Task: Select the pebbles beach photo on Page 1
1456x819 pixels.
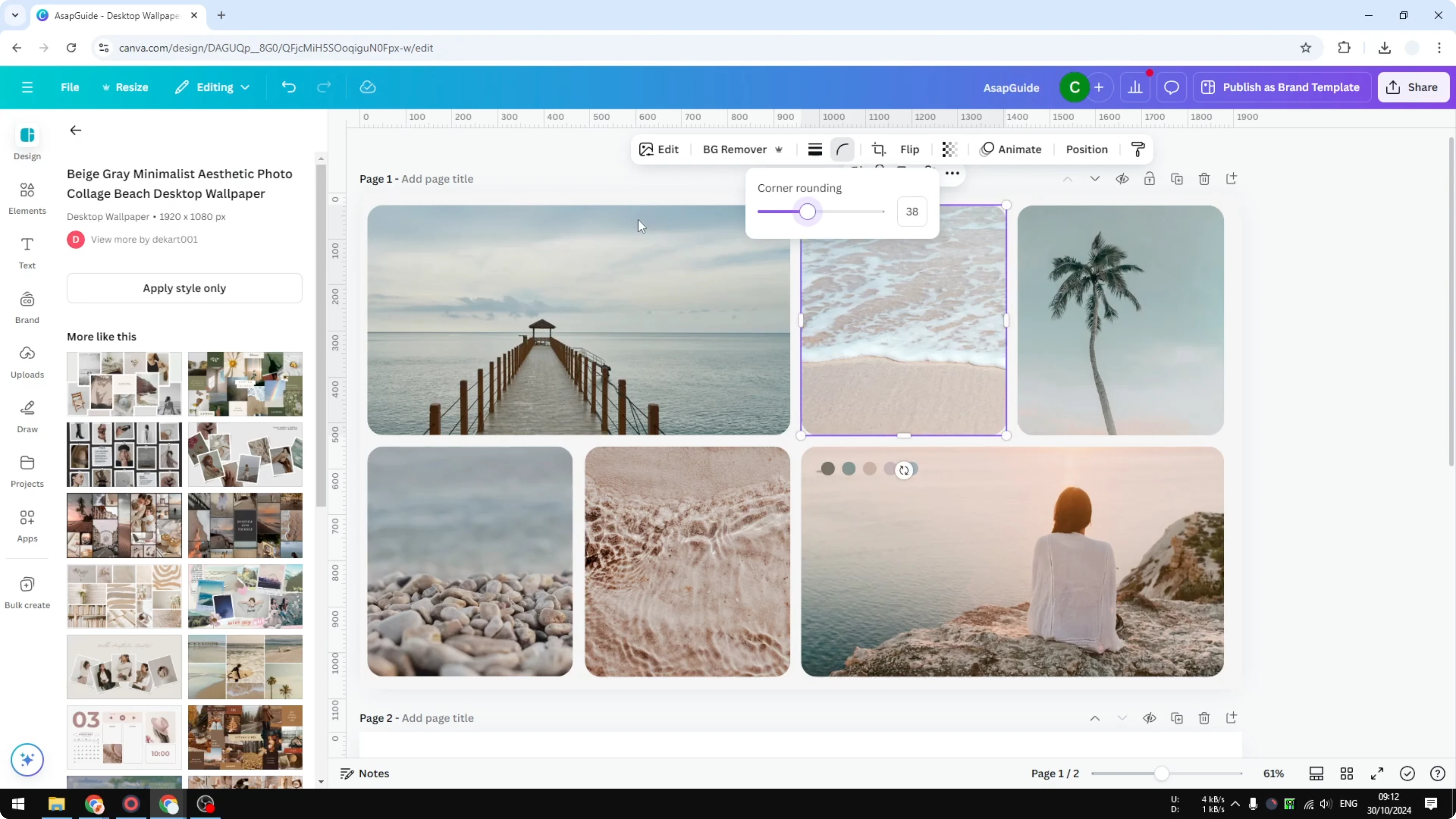Action: click(469, 561)
